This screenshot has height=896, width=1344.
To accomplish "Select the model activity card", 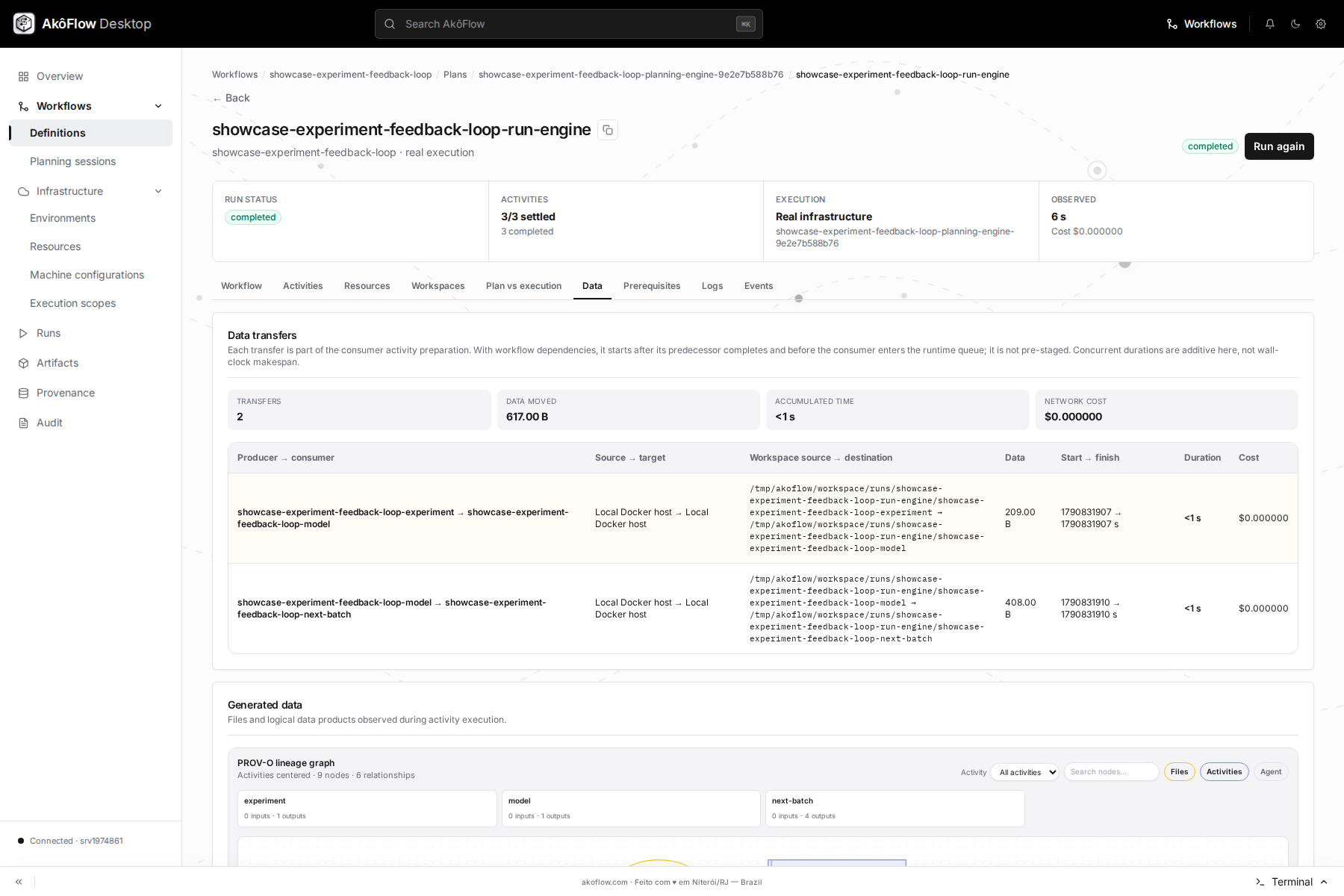I will (x=631, y=809).
